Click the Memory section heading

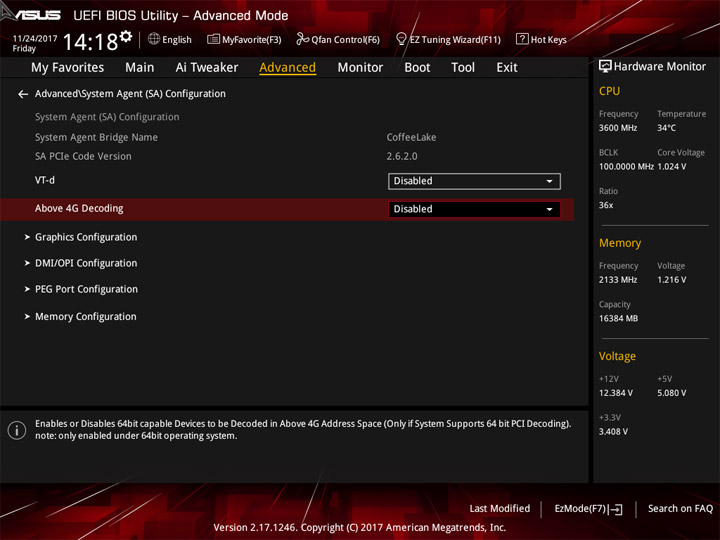click(x=619, y=243)
